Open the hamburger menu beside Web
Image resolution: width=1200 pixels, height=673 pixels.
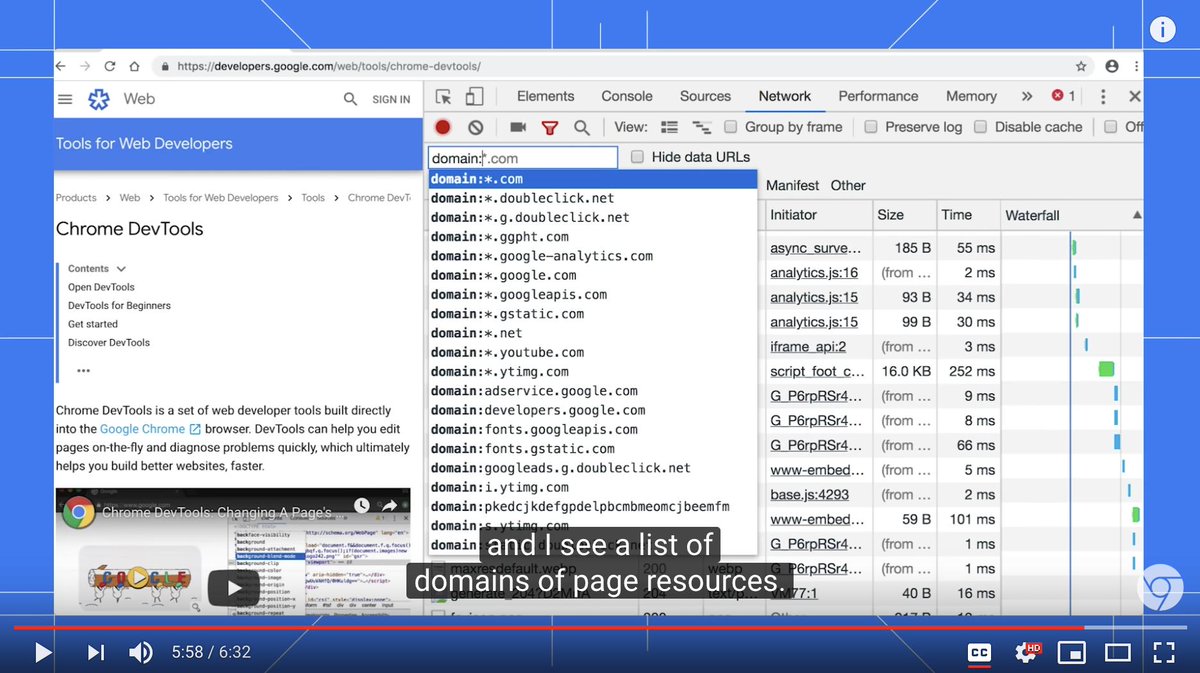65,99
